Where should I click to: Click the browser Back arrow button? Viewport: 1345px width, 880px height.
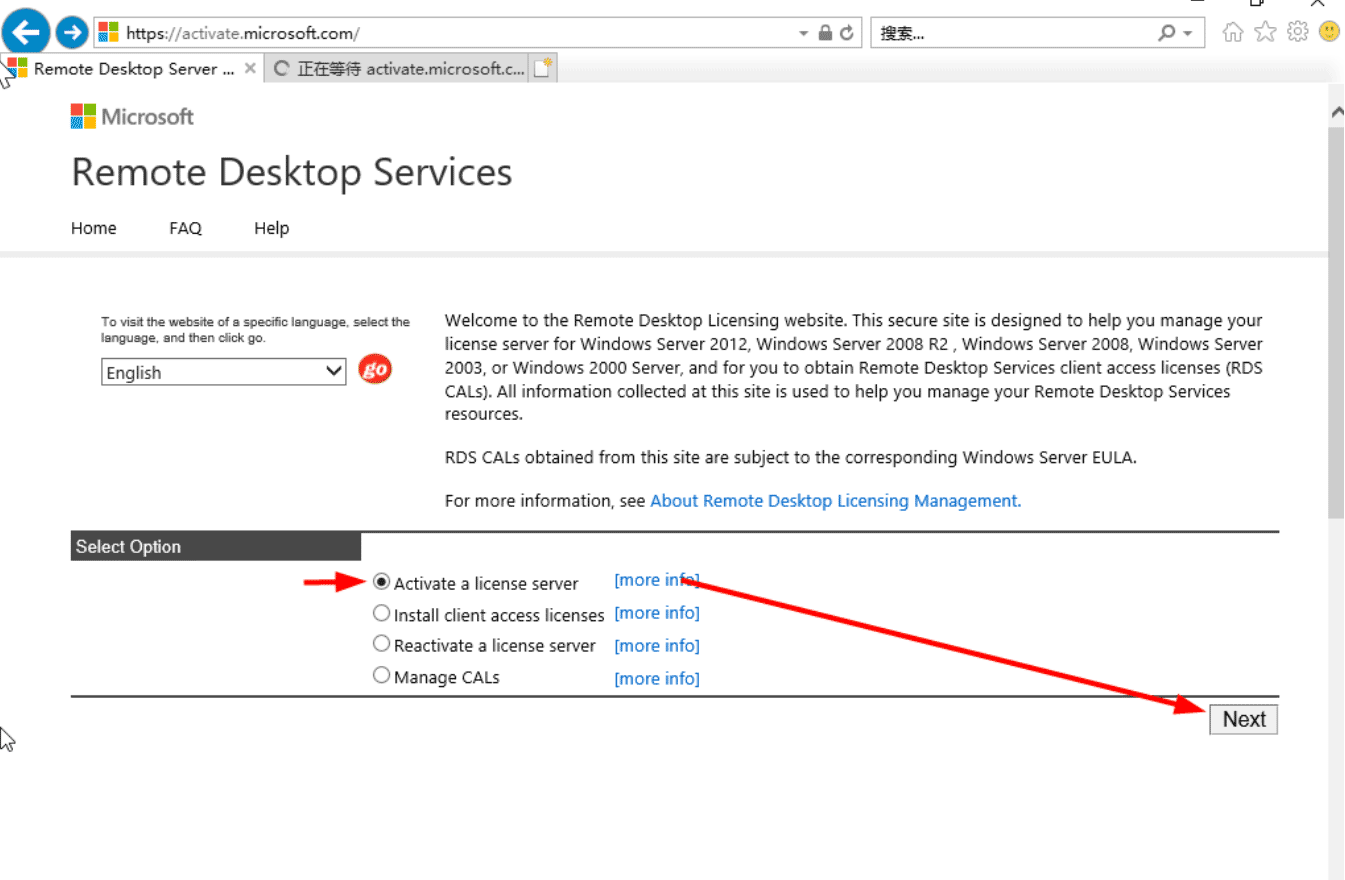click(26, 31)
